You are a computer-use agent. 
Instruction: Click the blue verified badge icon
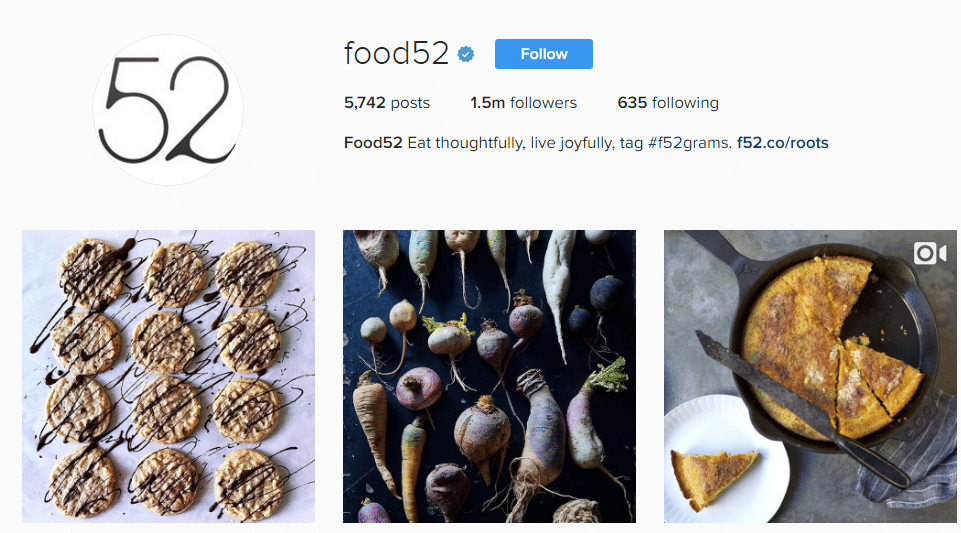coord(466,54)
